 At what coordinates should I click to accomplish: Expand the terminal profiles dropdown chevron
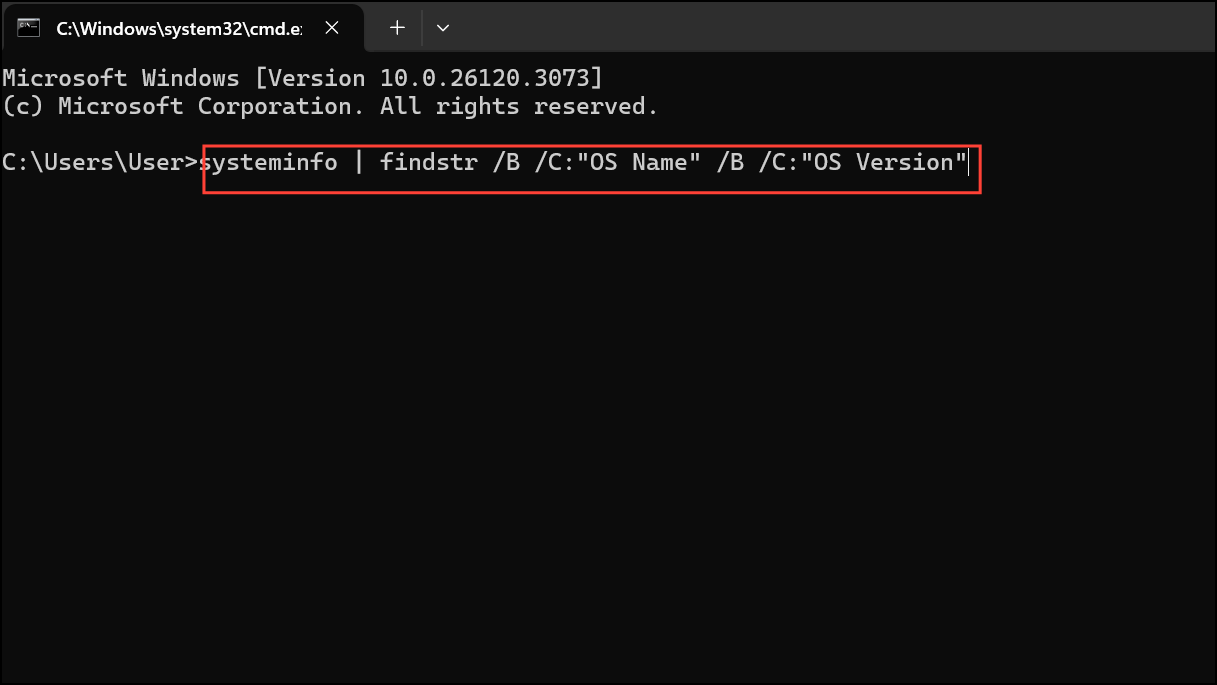coord(443,28)
